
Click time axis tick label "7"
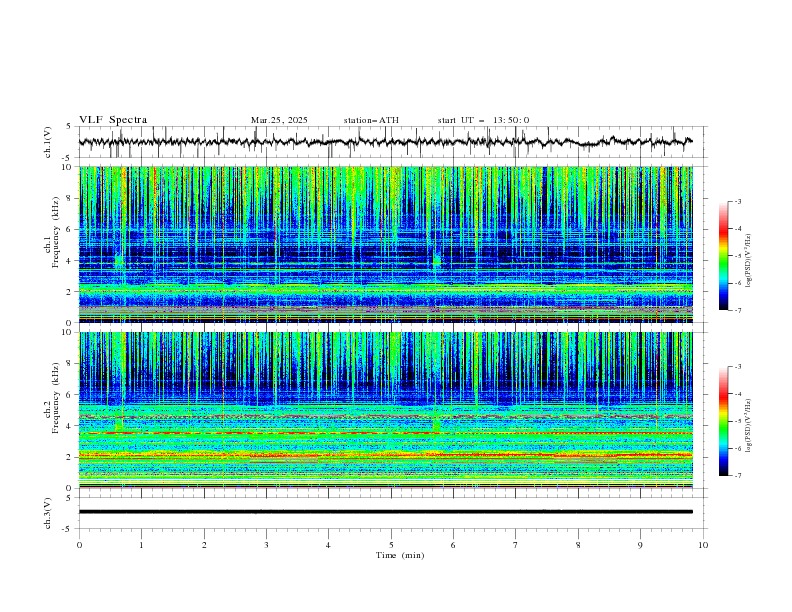516,545
